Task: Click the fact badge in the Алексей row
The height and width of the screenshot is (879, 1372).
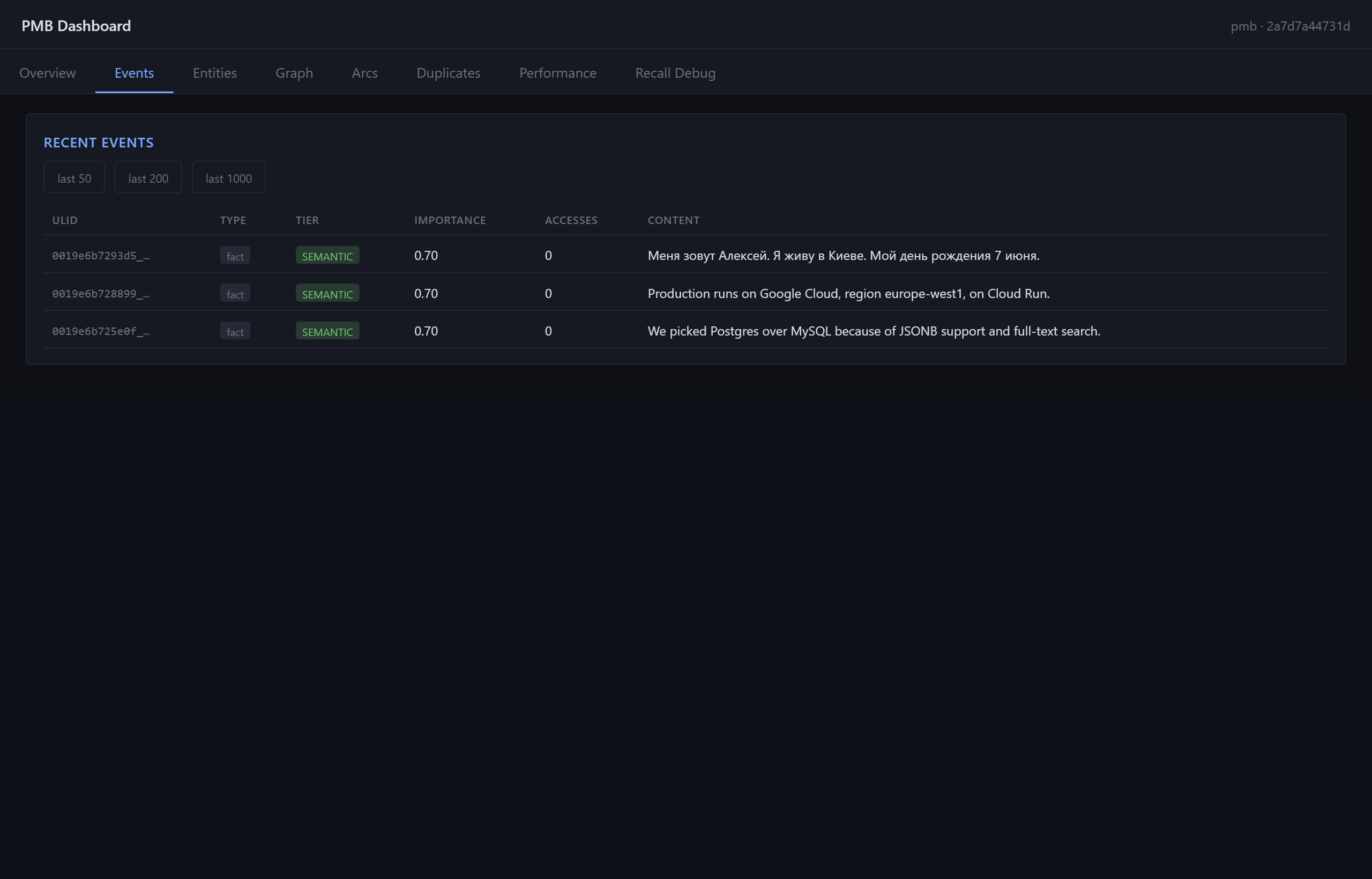Action: [x=235, y=256]
